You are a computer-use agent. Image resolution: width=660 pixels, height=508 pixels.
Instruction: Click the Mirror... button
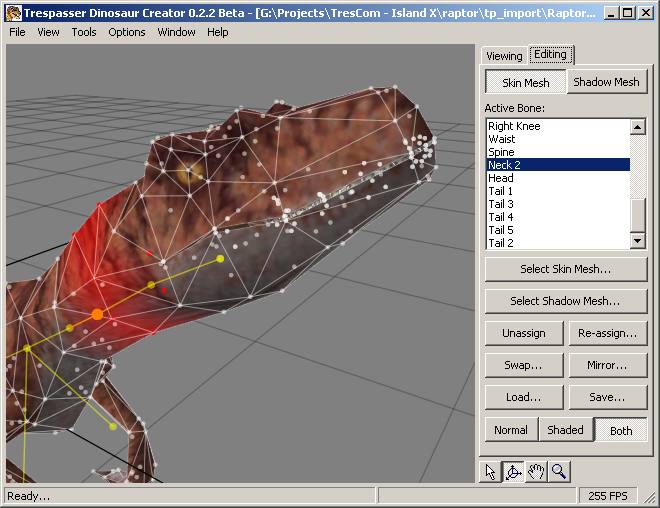tap(608, 365)
